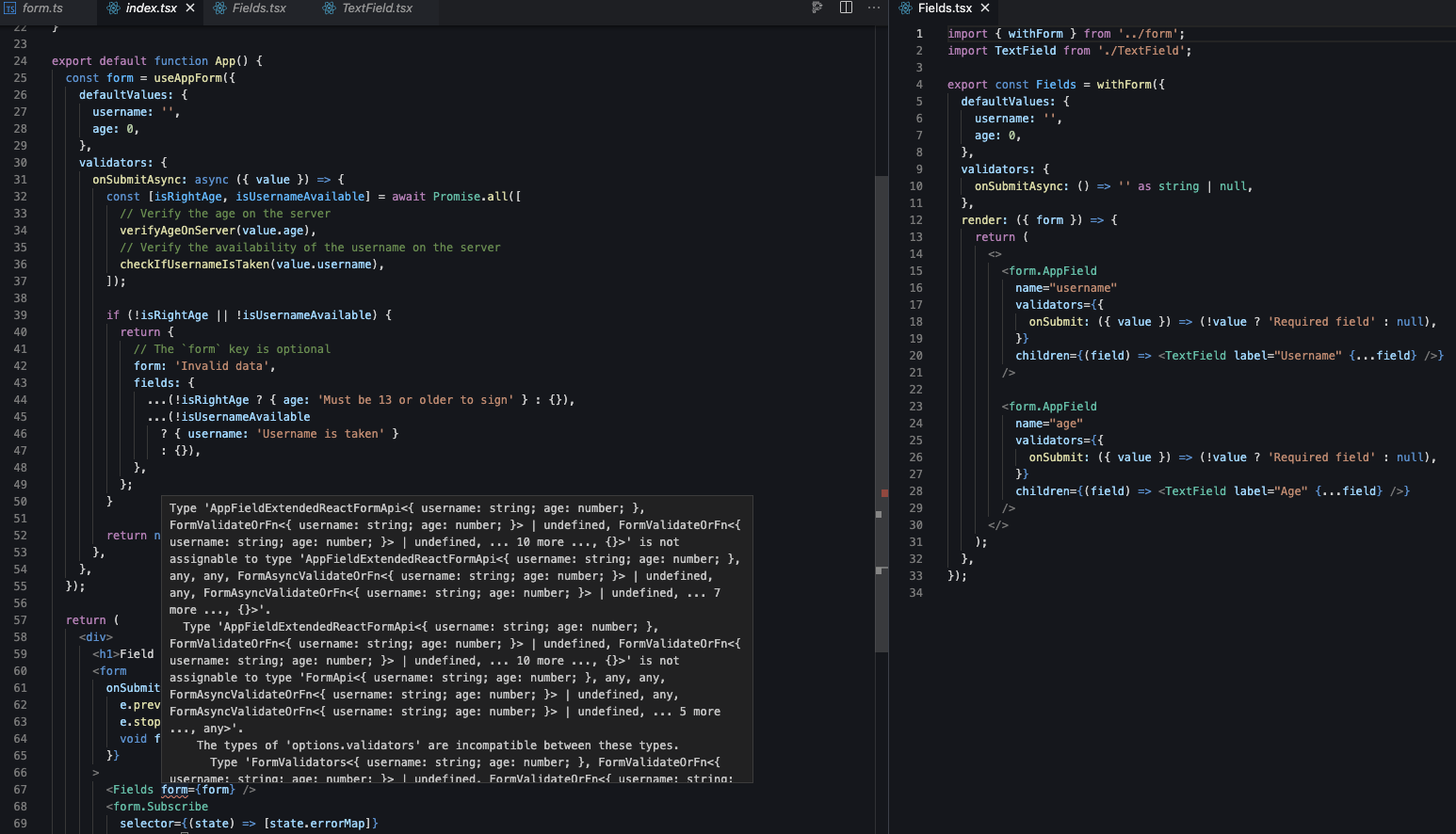This screenshot has height=834, width=1456.
Task: Click label="Username" on line 20
Action: click(1287, 356)
